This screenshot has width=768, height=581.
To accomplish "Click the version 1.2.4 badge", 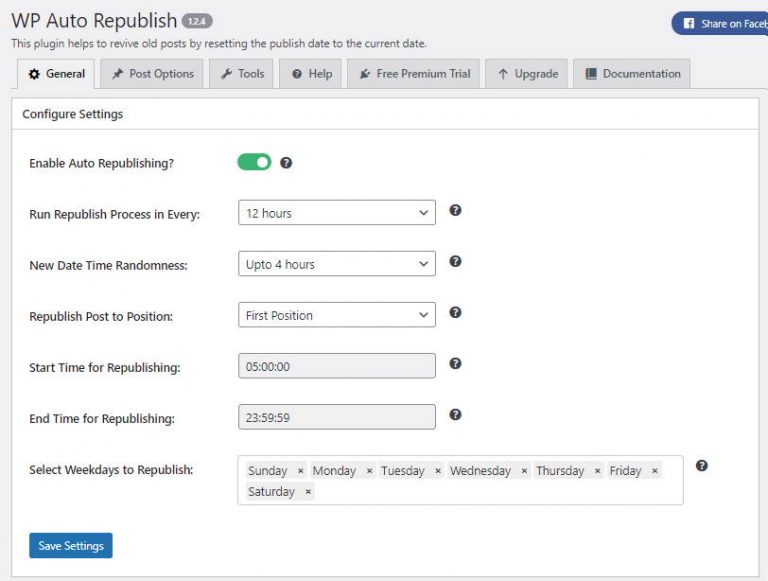I will tap(197, 22).
